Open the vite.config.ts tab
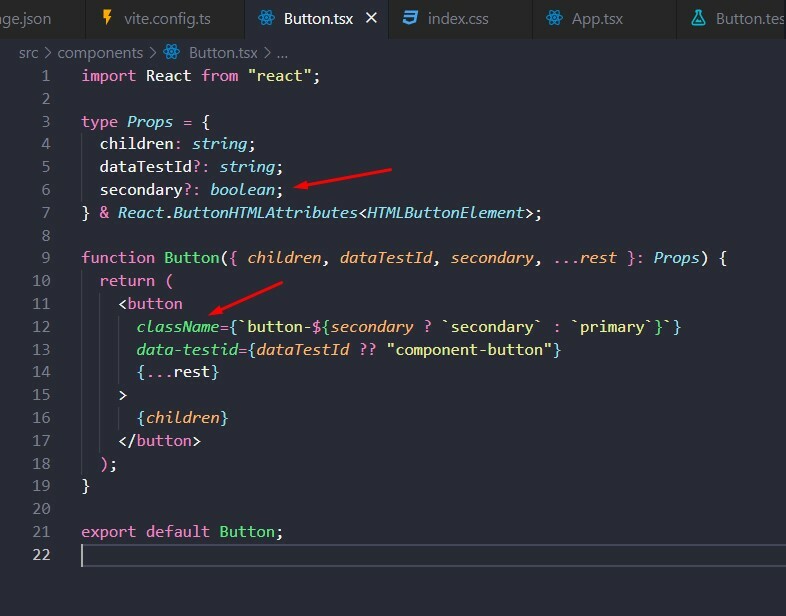 [165, 18]
